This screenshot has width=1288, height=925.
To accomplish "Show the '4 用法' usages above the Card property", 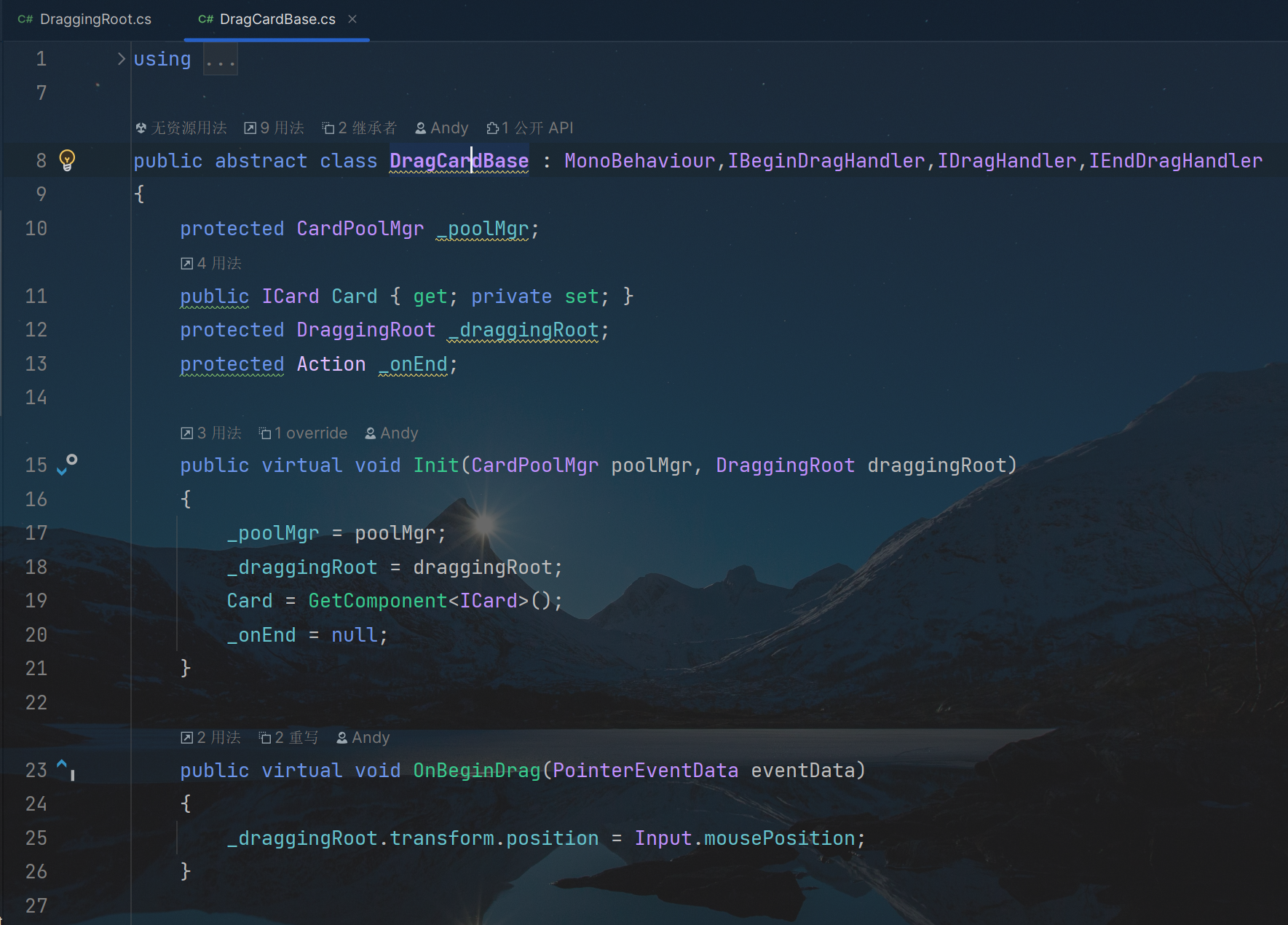I will [x=211, y=264].
